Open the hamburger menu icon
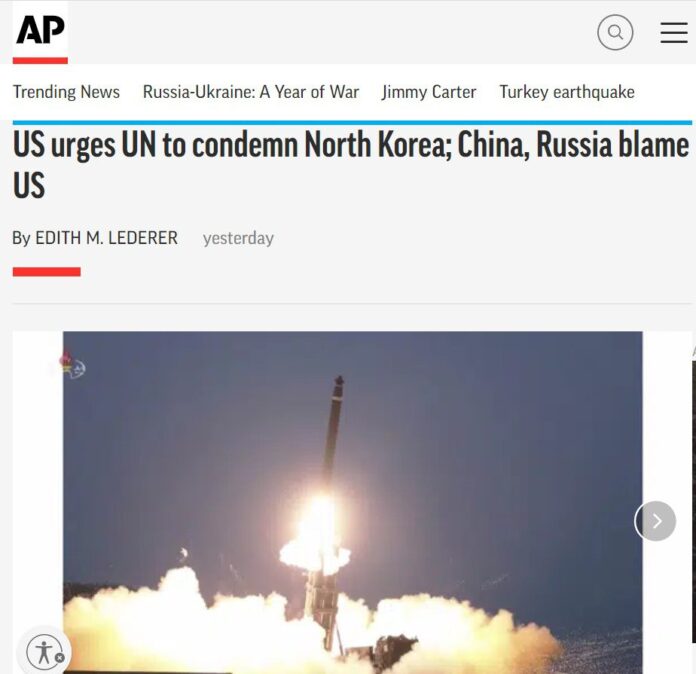Image resolution: width=696 pixels, height=674 pixels. pos(673,32)
